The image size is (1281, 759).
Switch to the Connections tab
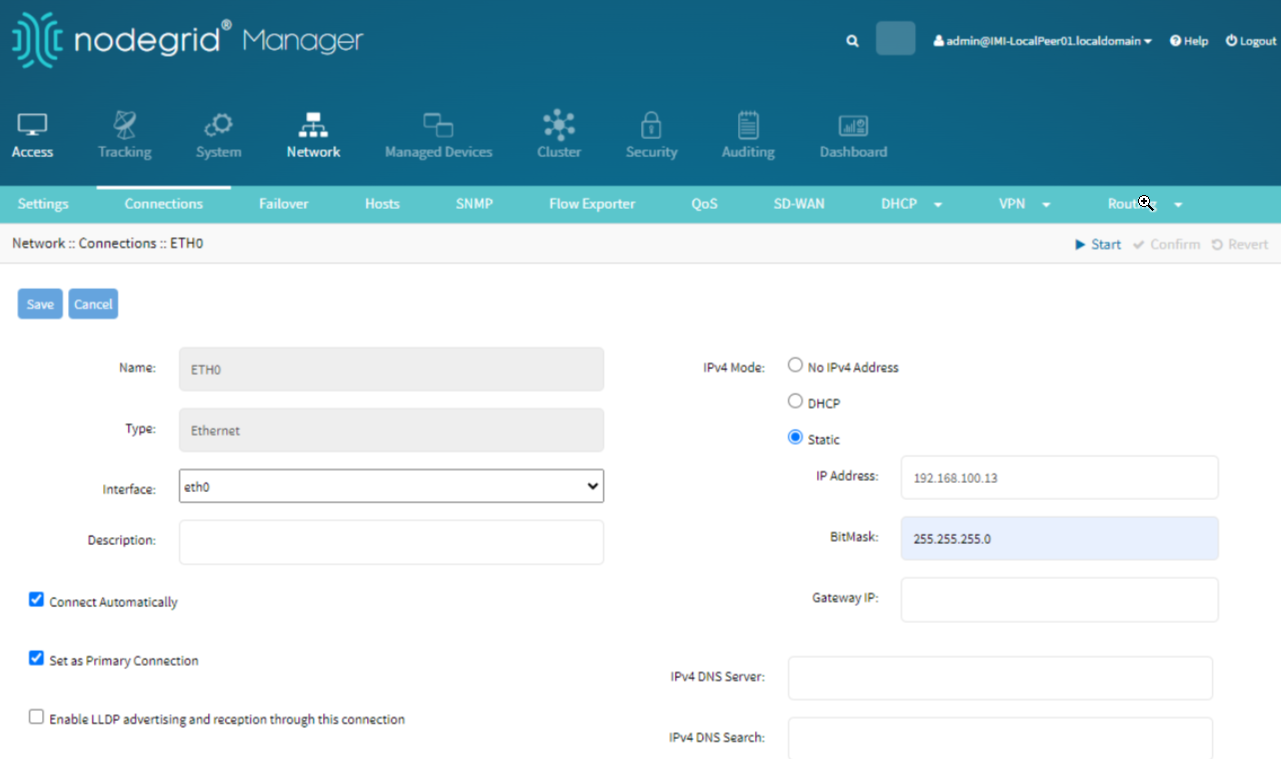pos(164,204)
